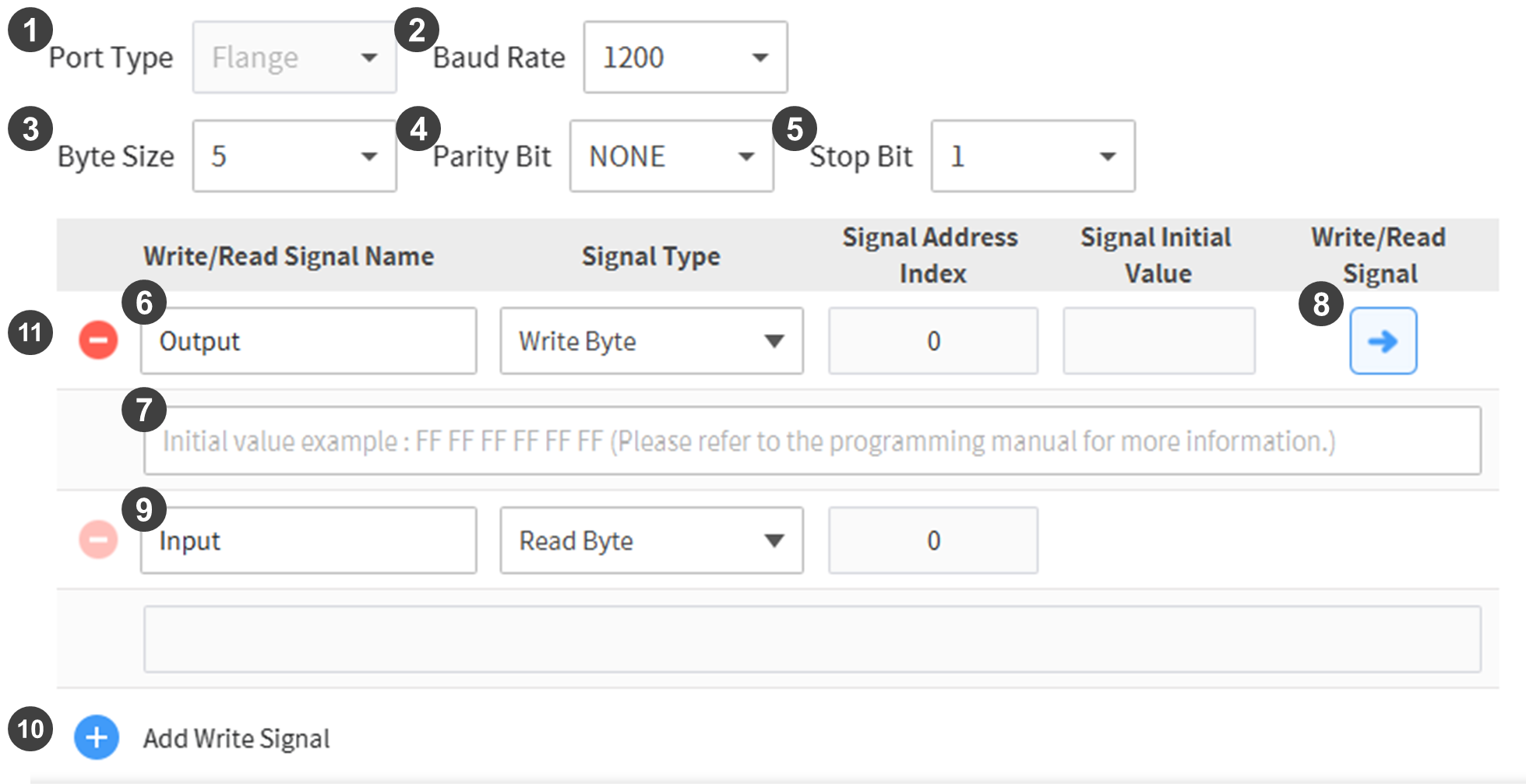Screen dimensions: 1526x784
Task: Expand the Byte Size selector
Action: [294, 156]
